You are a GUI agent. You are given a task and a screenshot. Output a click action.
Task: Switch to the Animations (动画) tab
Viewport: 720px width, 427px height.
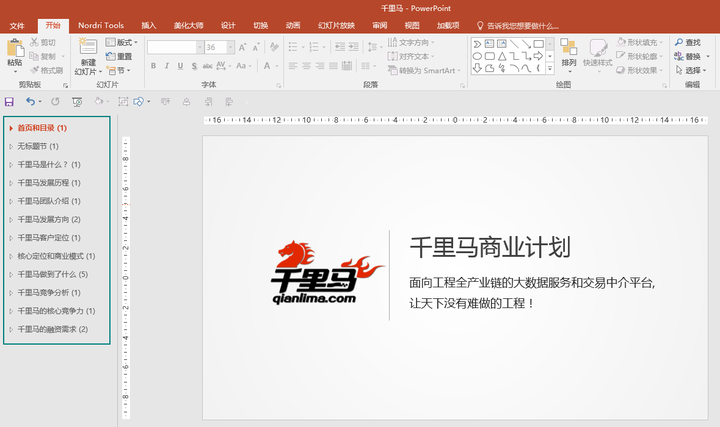tap(293, 25)
